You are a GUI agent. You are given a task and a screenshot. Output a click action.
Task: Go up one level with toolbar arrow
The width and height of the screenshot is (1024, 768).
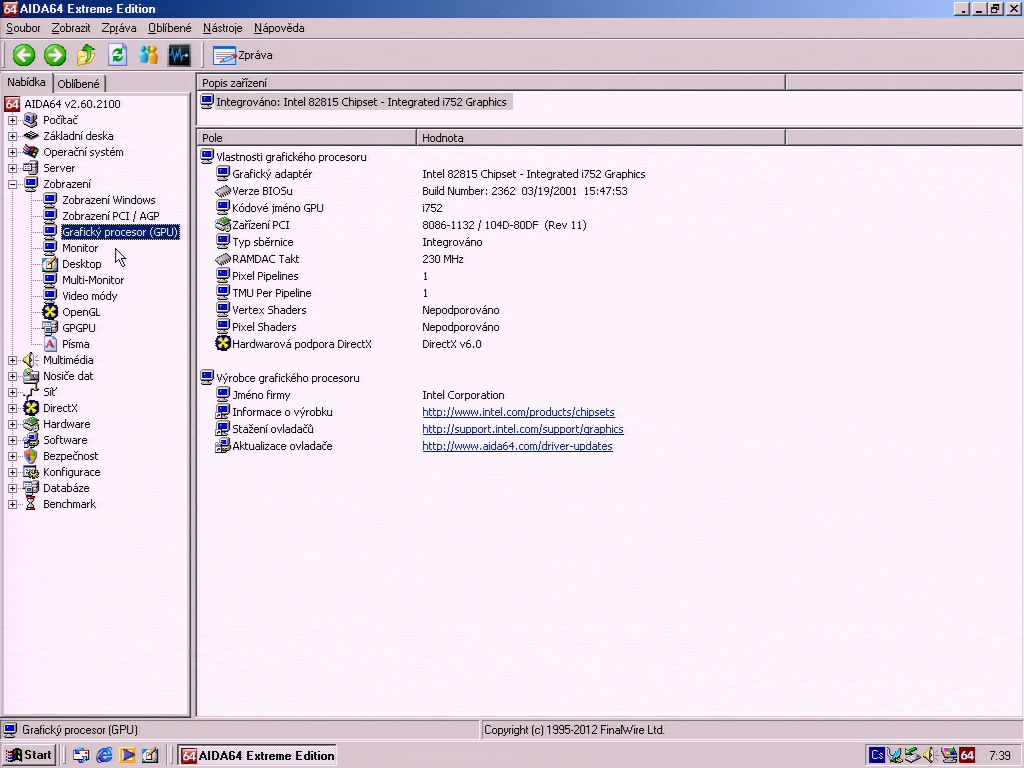[x=86, y=55]
